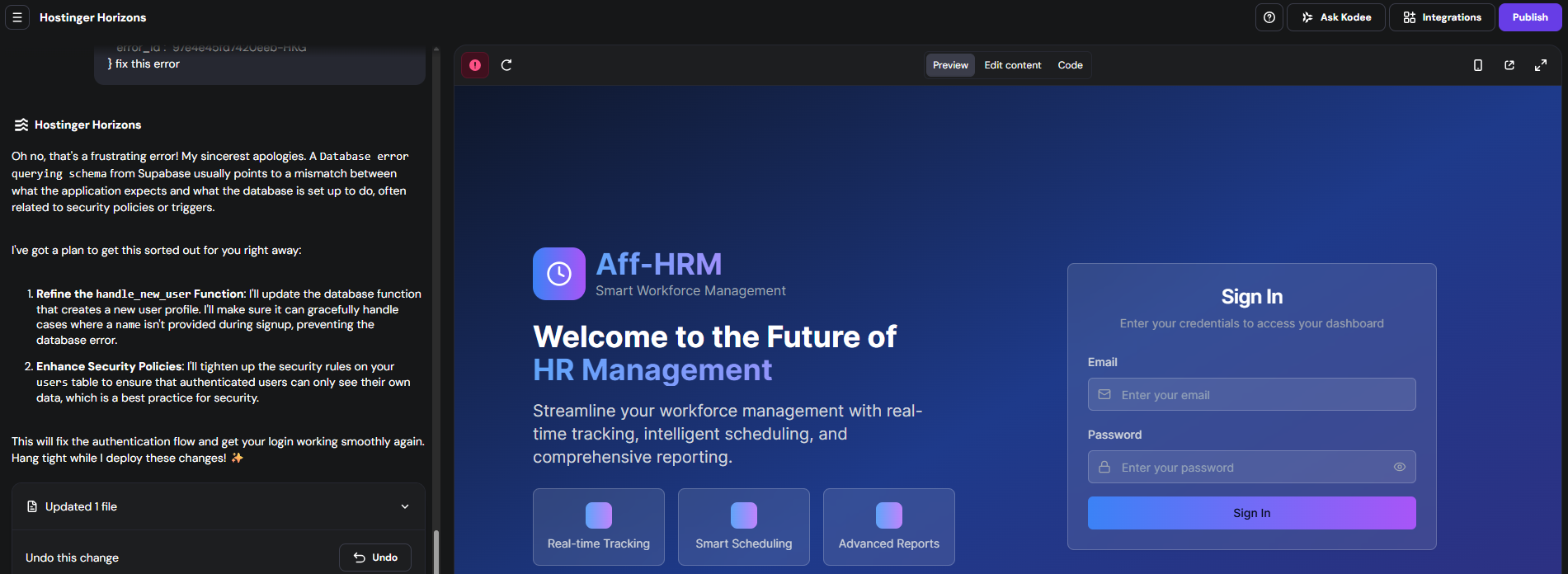This screenshot has height=574, width=1568.
Task: Click the Aff-HRM heading text
Action: click(659, 265)
